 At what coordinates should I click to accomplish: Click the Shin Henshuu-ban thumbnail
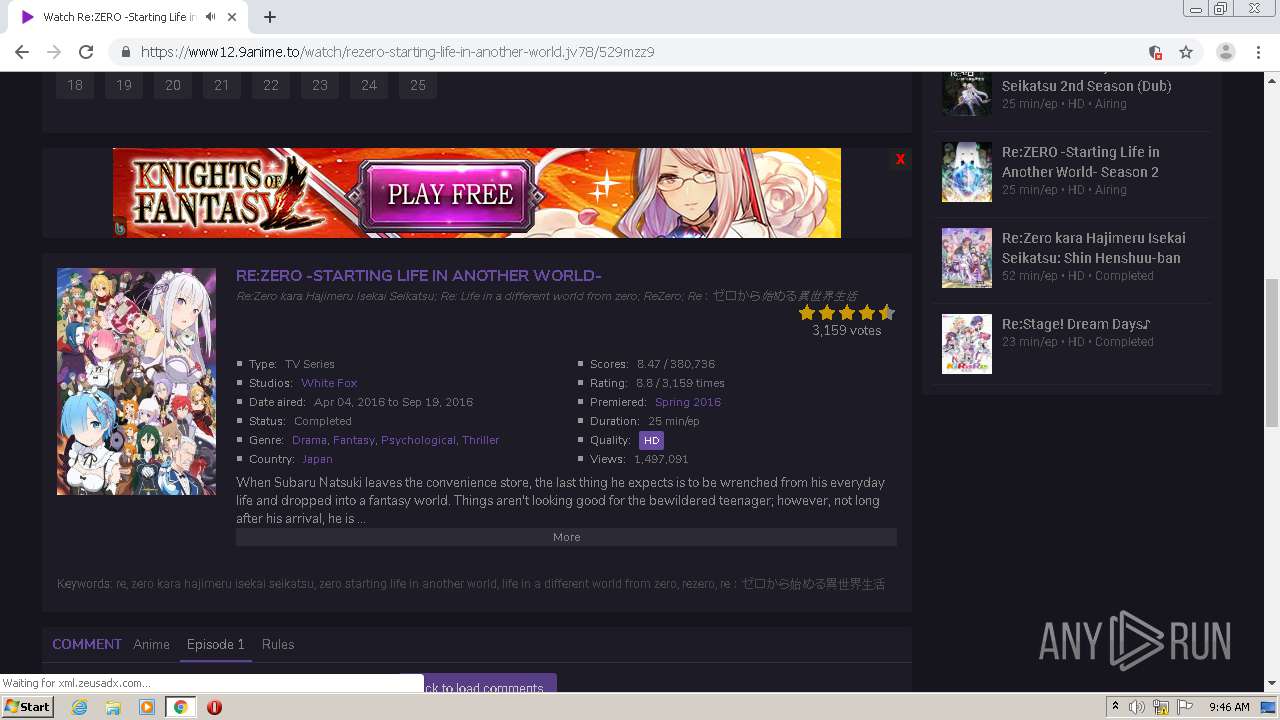[967, 258]
